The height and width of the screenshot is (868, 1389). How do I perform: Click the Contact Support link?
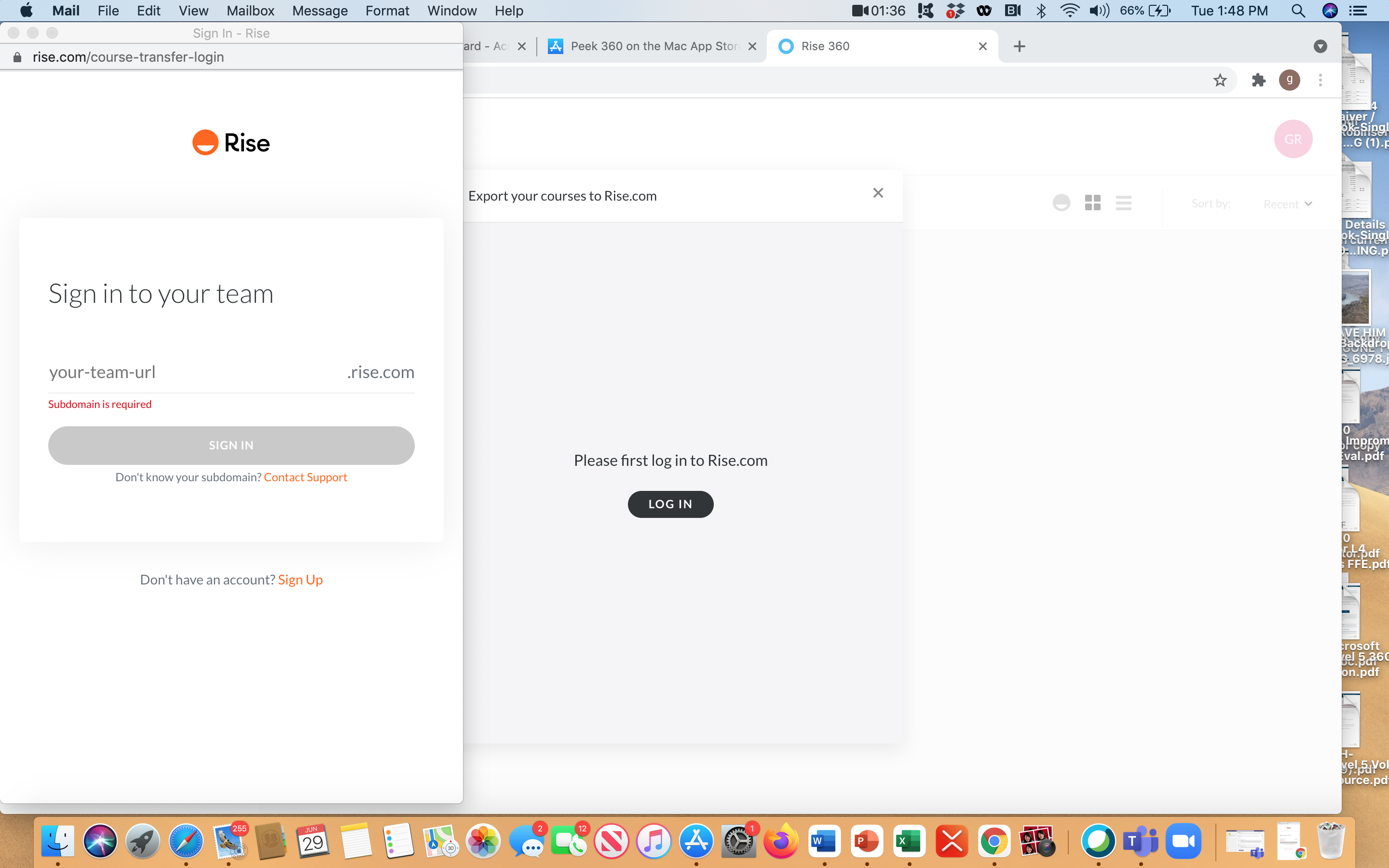(305, 477)
